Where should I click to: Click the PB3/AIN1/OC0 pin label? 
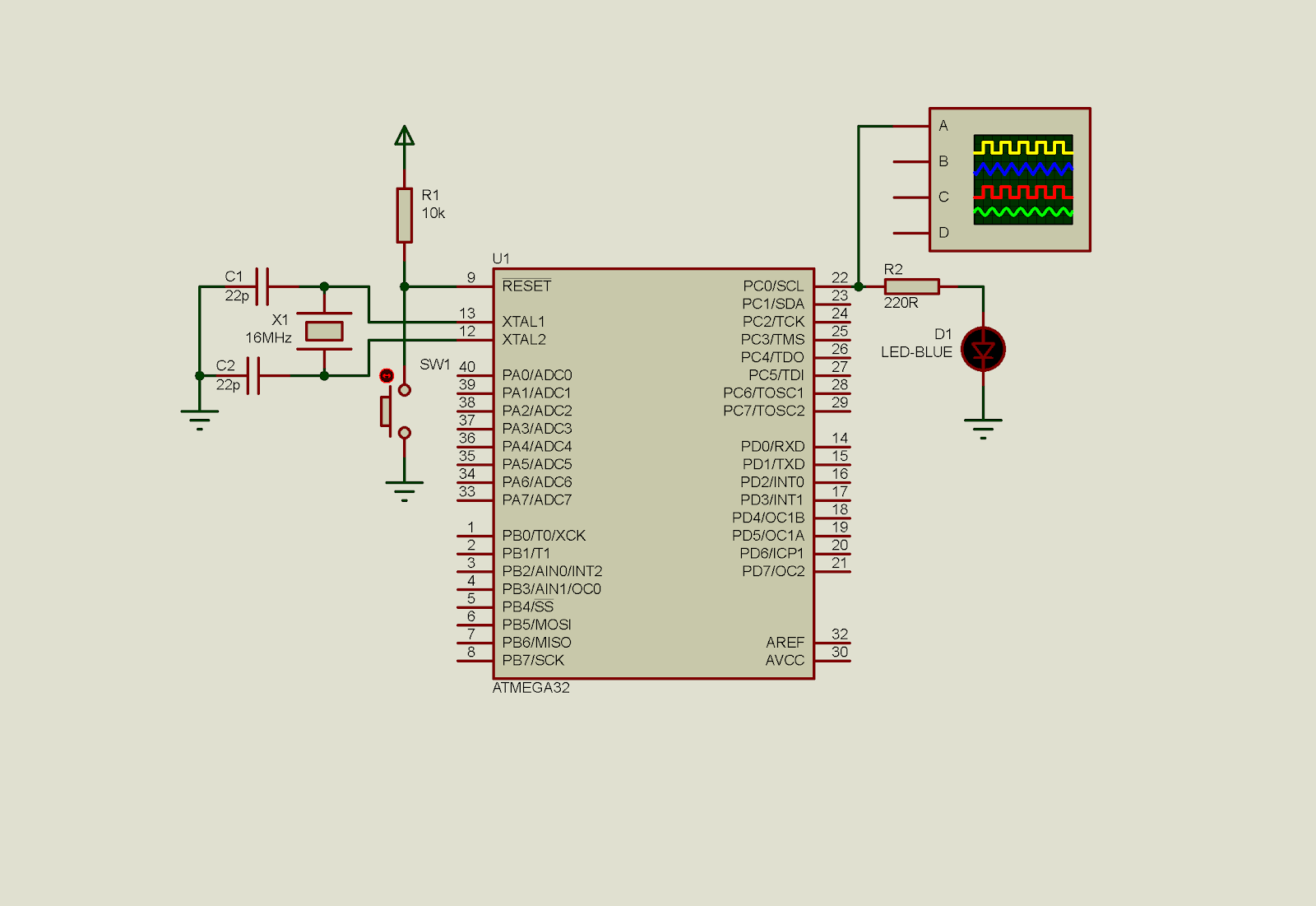pyautogui.click(x=552, y=589)
